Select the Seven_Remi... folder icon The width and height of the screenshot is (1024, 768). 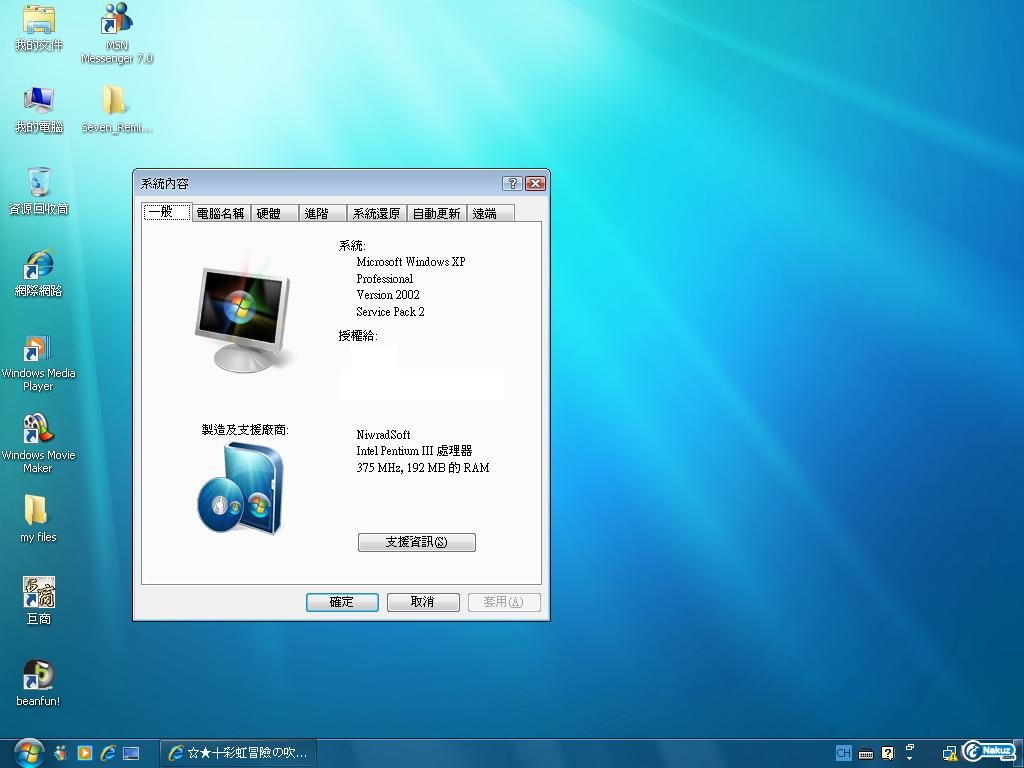(116, 110)
